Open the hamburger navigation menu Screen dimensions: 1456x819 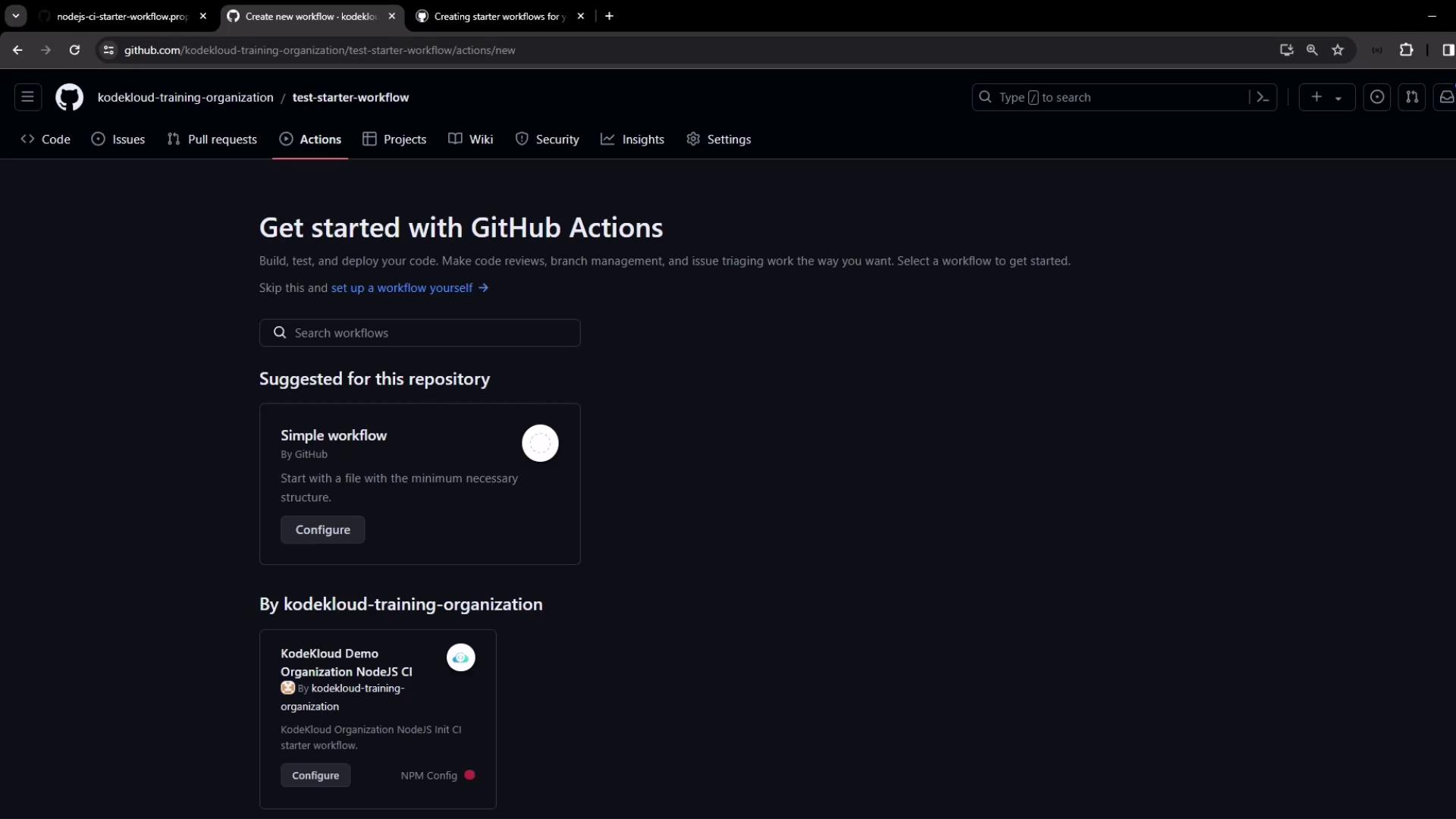click(x=28, y=97)
